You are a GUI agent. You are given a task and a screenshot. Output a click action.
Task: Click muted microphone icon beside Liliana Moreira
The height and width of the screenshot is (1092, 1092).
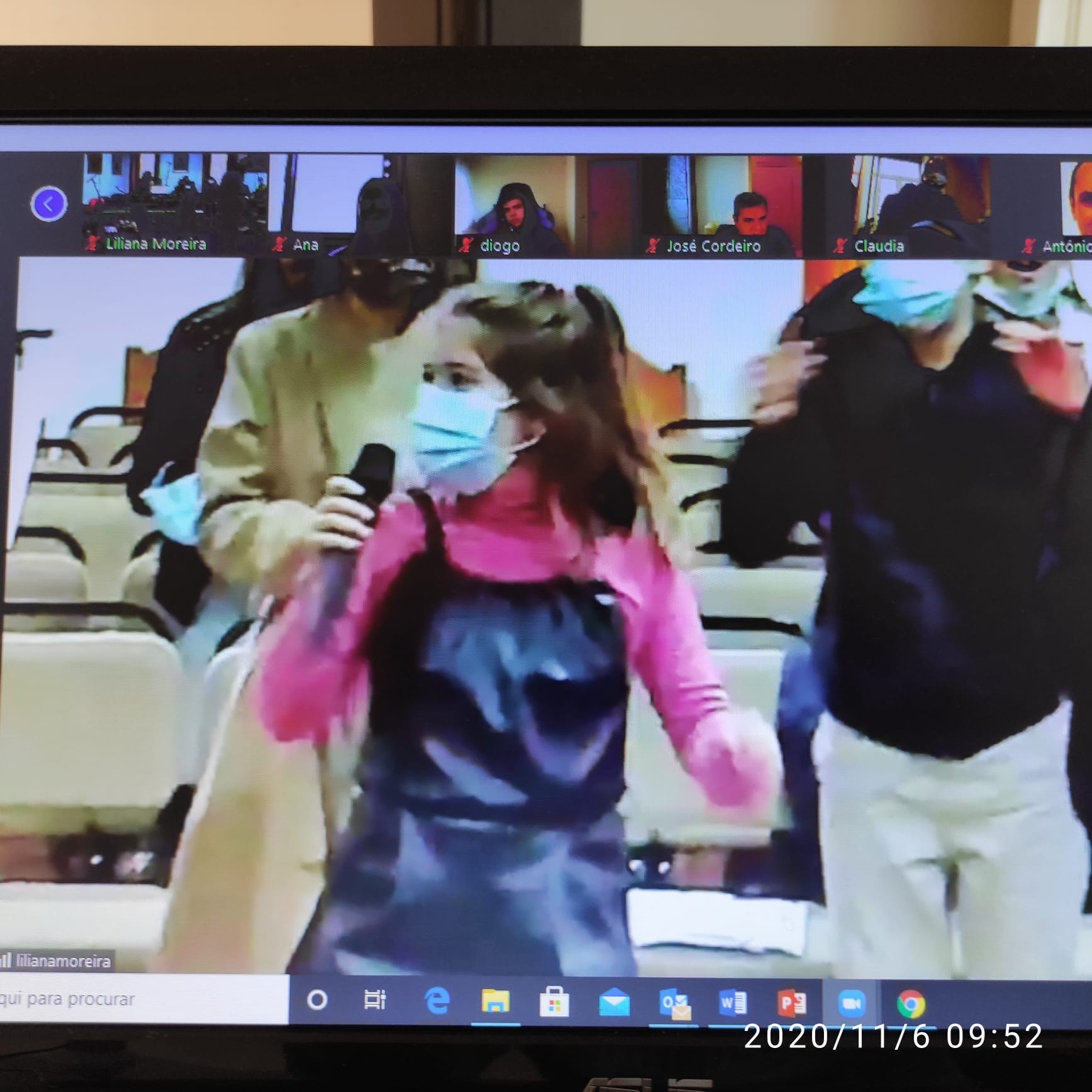[x=93, y=243]
